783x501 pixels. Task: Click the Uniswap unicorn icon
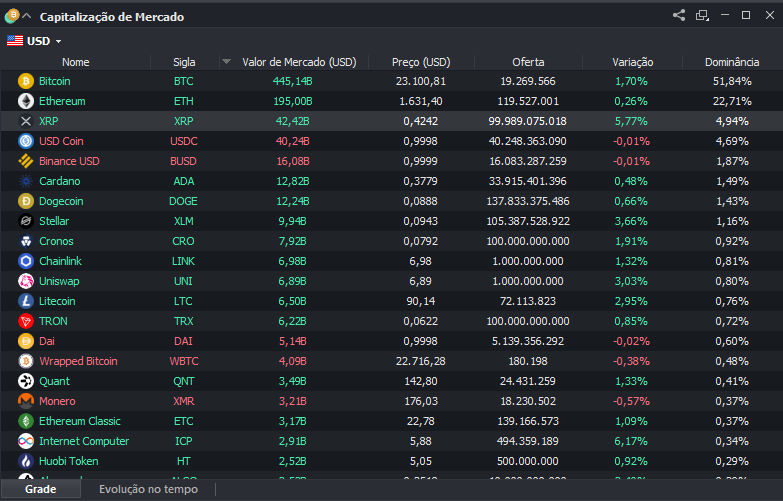click(x=26, y=281)
